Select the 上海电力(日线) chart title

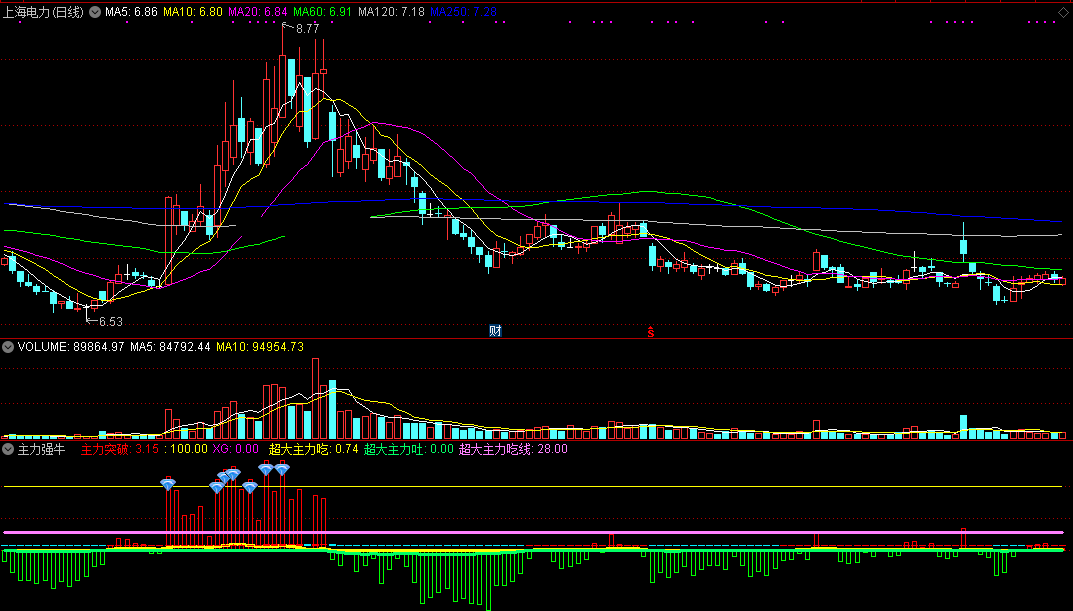pos(43,12)
